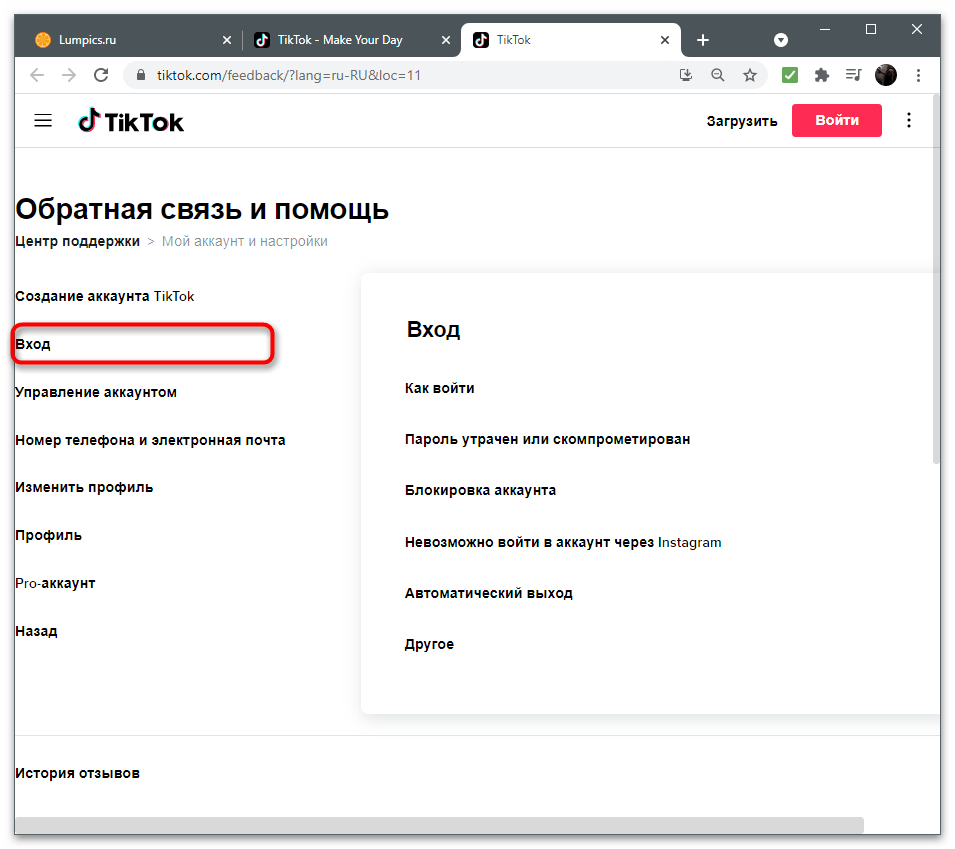955x849 pixels.
Task: Open the zoom magnifier in address bar
Action: (x=717, y=75)
